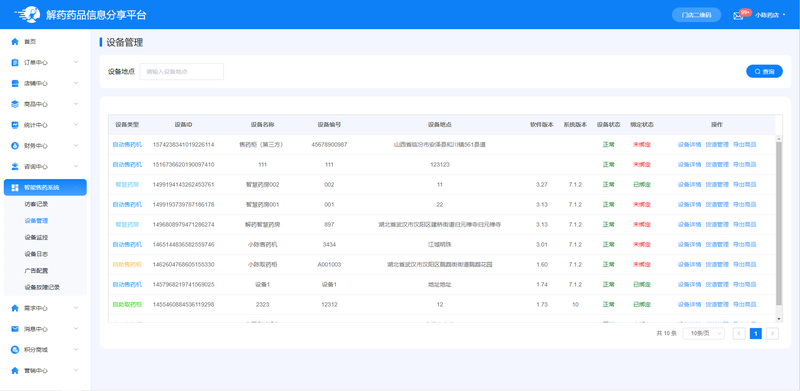Open 设备详情 for 小陈取药柜 row
The height and width of the screenshot is (391, 800).
[x=689, y=264]
